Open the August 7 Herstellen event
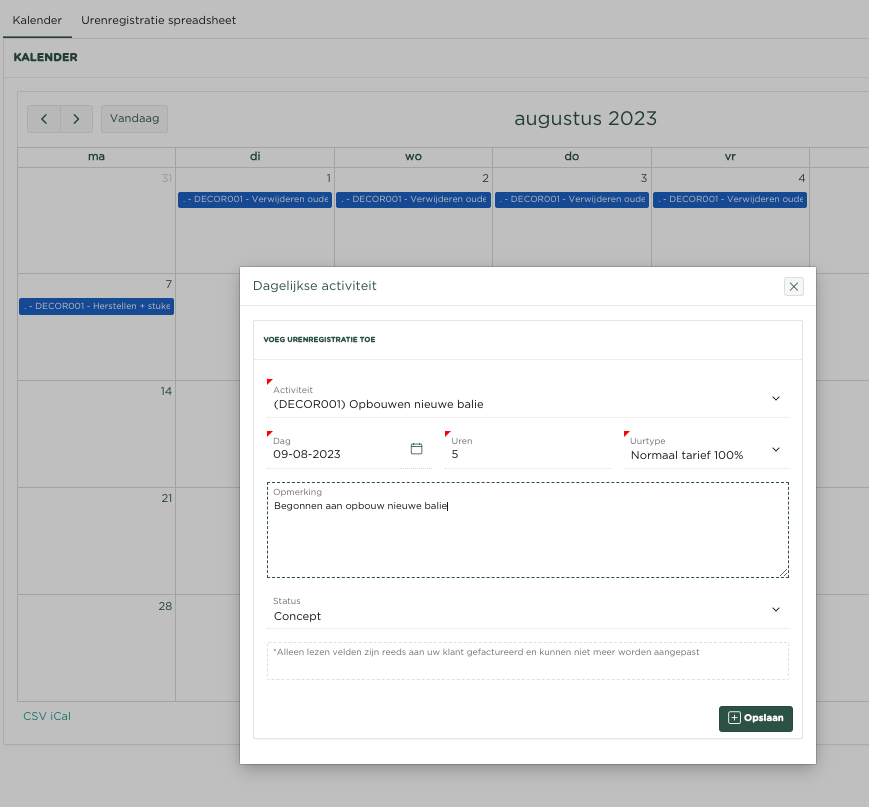 tap(96, 307)
